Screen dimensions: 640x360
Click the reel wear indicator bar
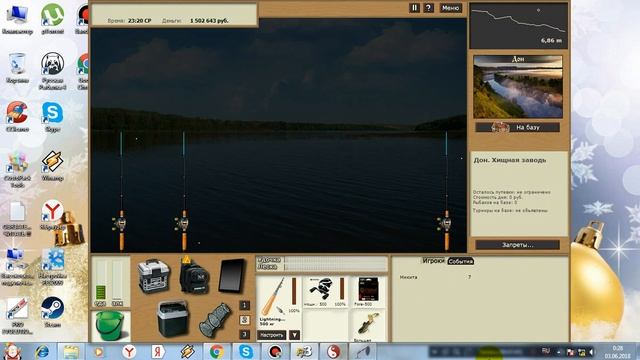341,289
